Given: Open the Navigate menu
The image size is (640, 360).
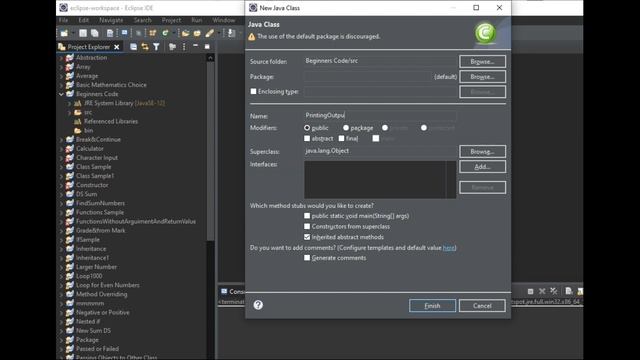Looking at the screenshot, I should [111, 20].
